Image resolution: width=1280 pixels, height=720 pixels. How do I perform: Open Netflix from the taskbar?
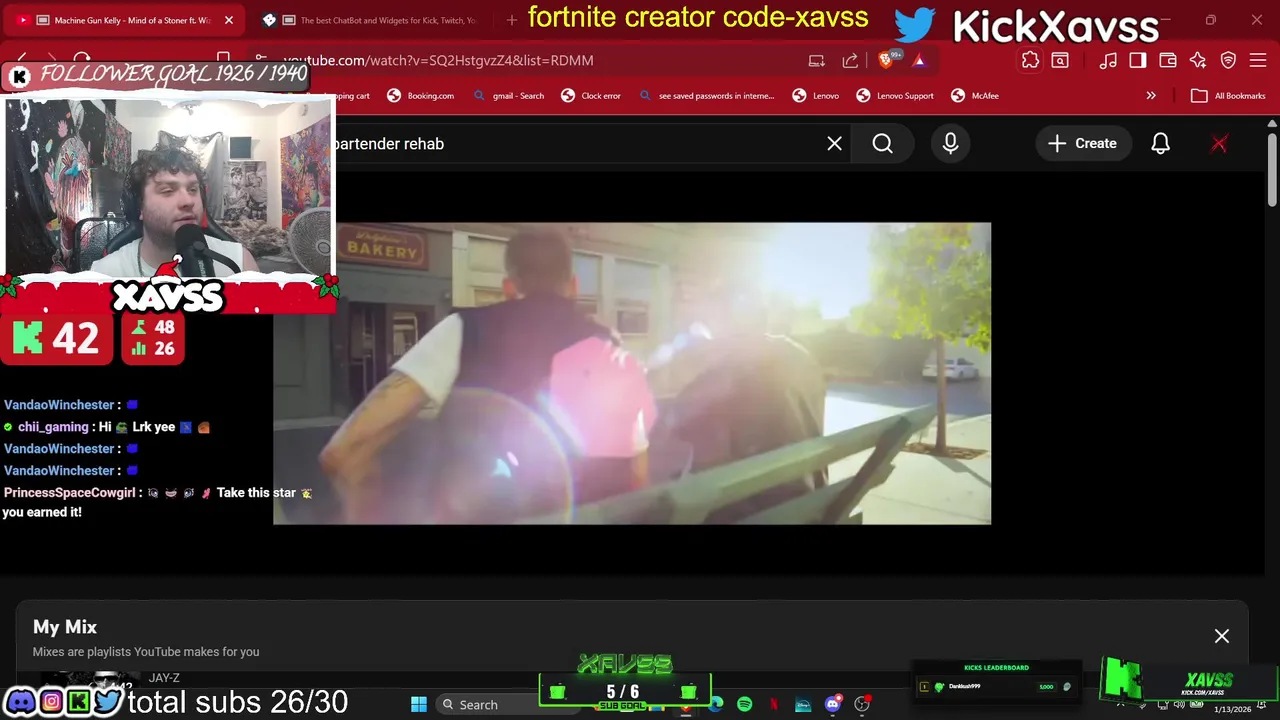click(x=774, y=704)
